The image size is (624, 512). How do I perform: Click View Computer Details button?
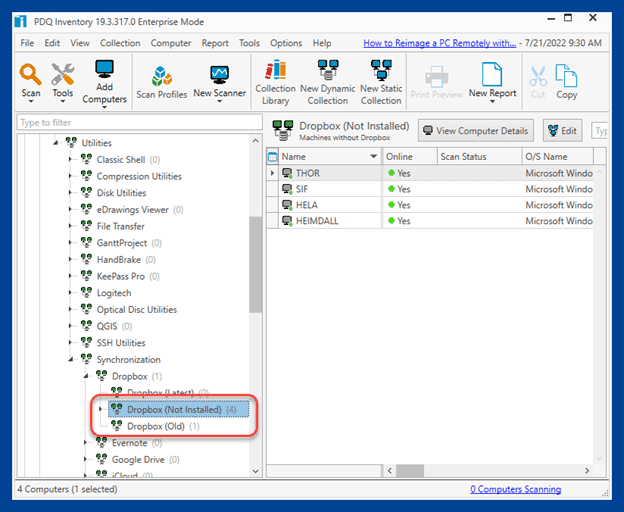coord(476,130)
